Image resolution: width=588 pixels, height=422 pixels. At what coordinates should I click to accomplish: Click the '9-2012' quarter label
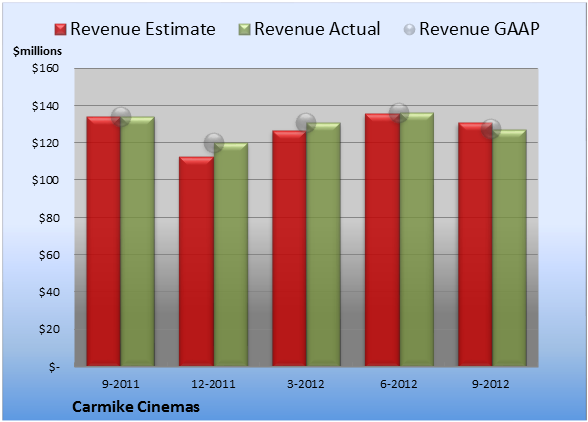point(491,384)
